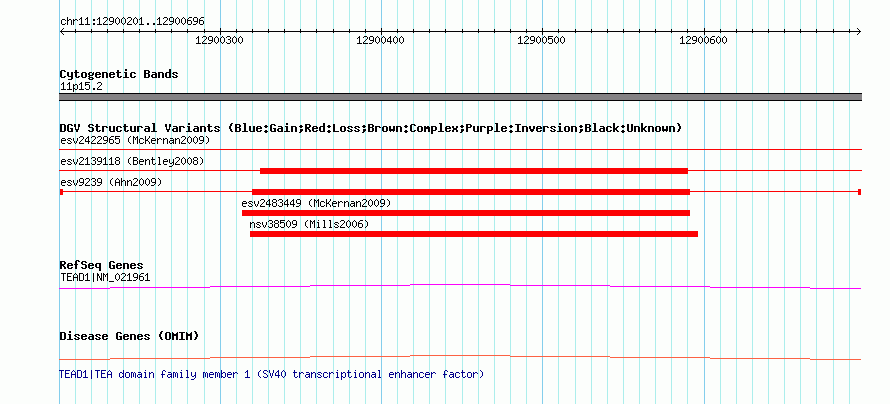Select the DGV Structural Variants track title
Image resolution: width=890 pixels, height=404 pixels.
371,128
